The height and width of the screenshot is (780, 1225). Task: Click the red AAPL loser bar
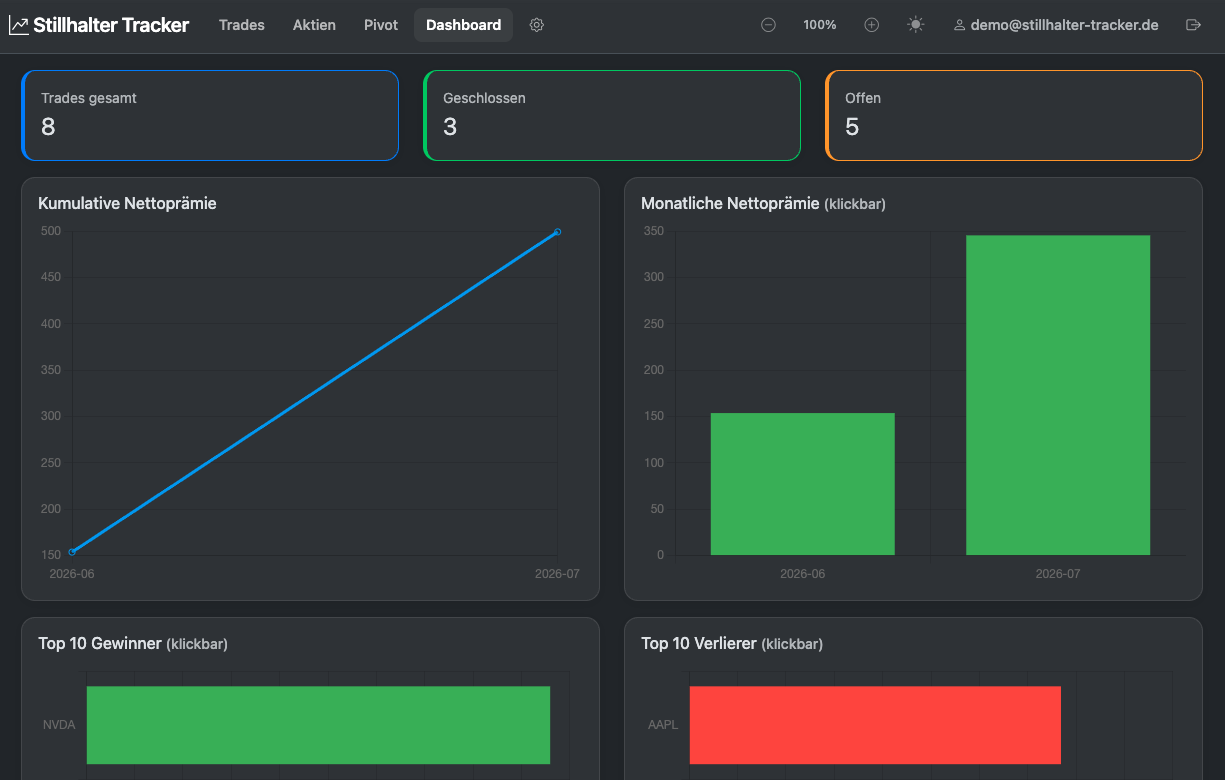[875, 725]
